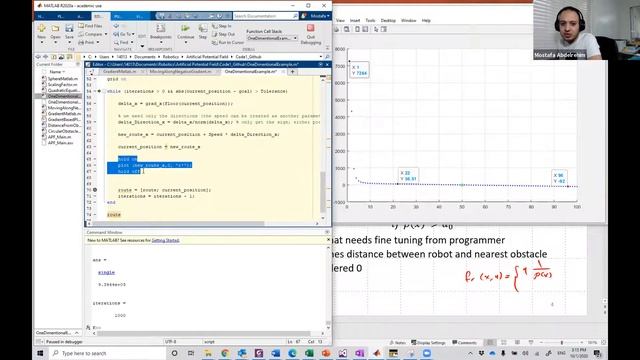This screenshot has height=360, width=640.
Task: Click the Quit Debugging icon
Action: [311, 28]
